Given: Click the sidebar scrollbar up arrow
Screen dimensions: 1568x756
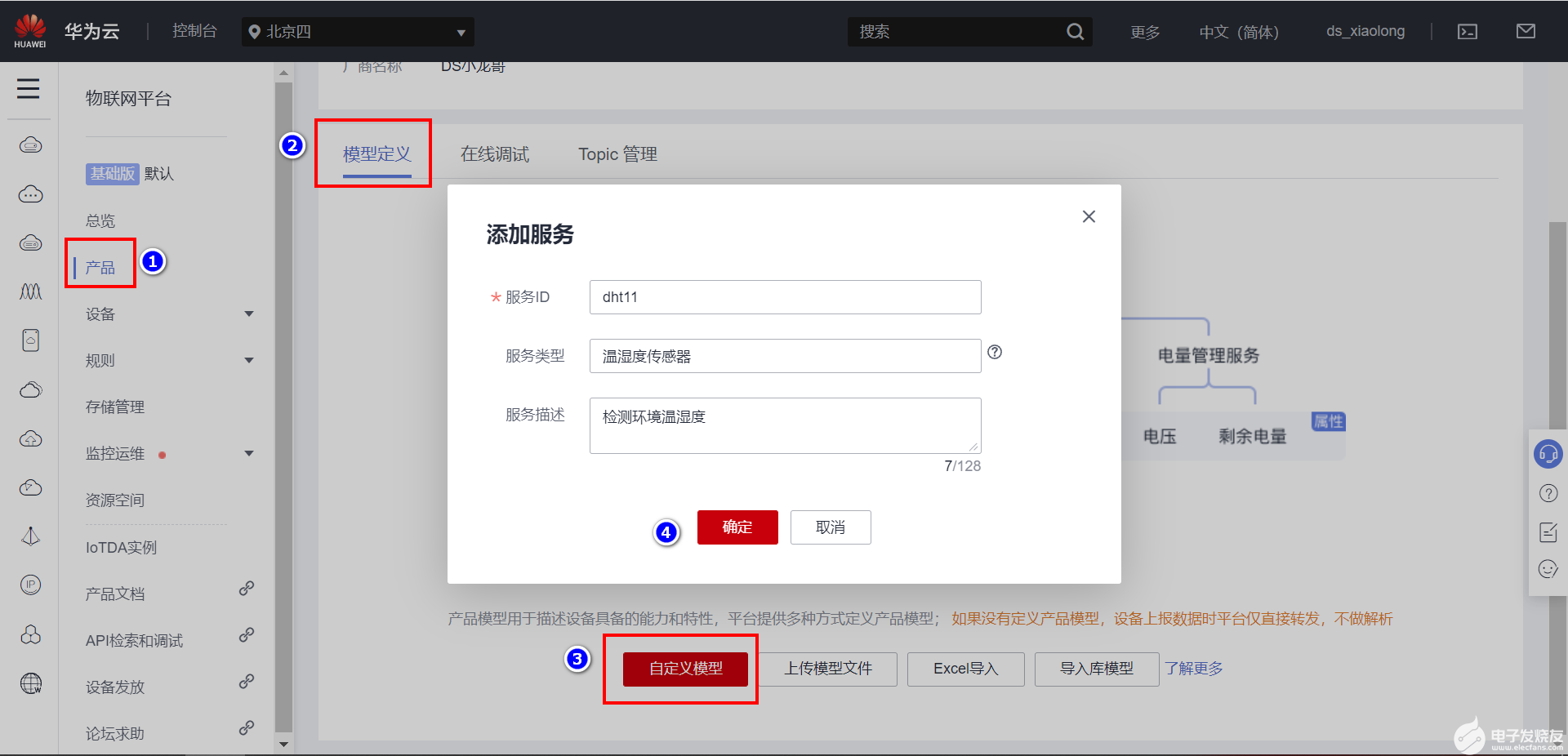Looking at the screenshot, I should pyautogui.click(x=283, y=73).
